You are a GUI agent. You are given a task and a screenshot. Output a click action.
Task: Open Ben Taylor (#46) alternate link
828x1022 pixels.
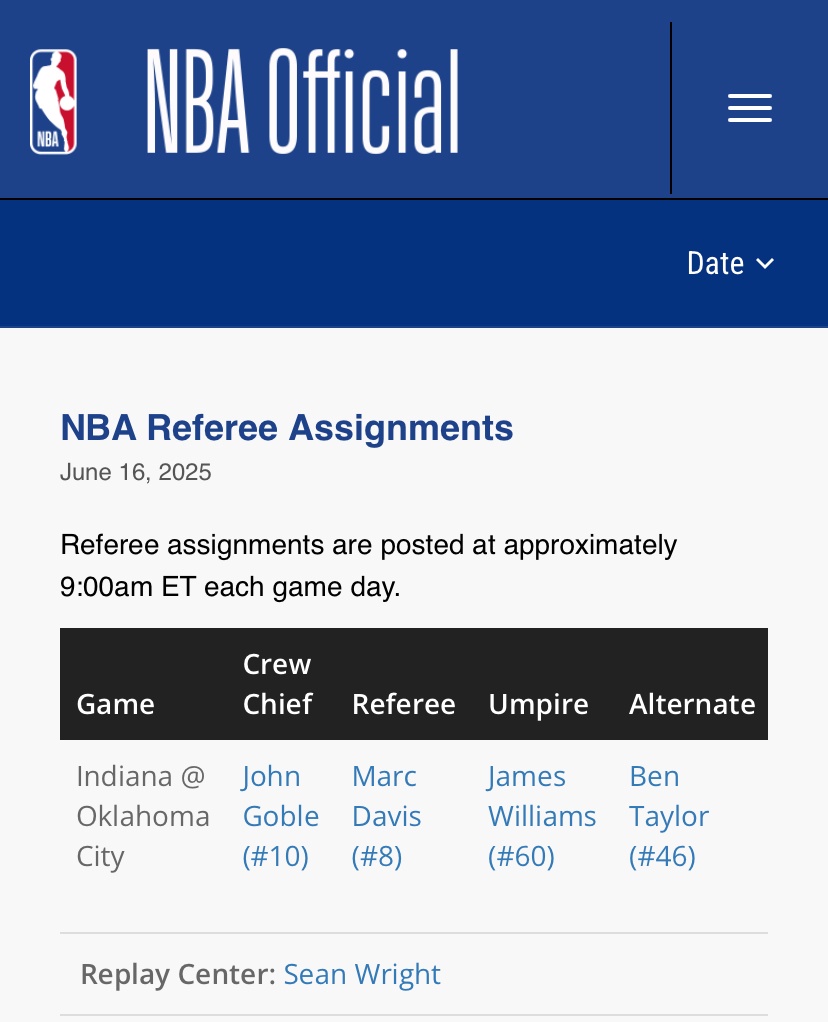coord(668,816)
